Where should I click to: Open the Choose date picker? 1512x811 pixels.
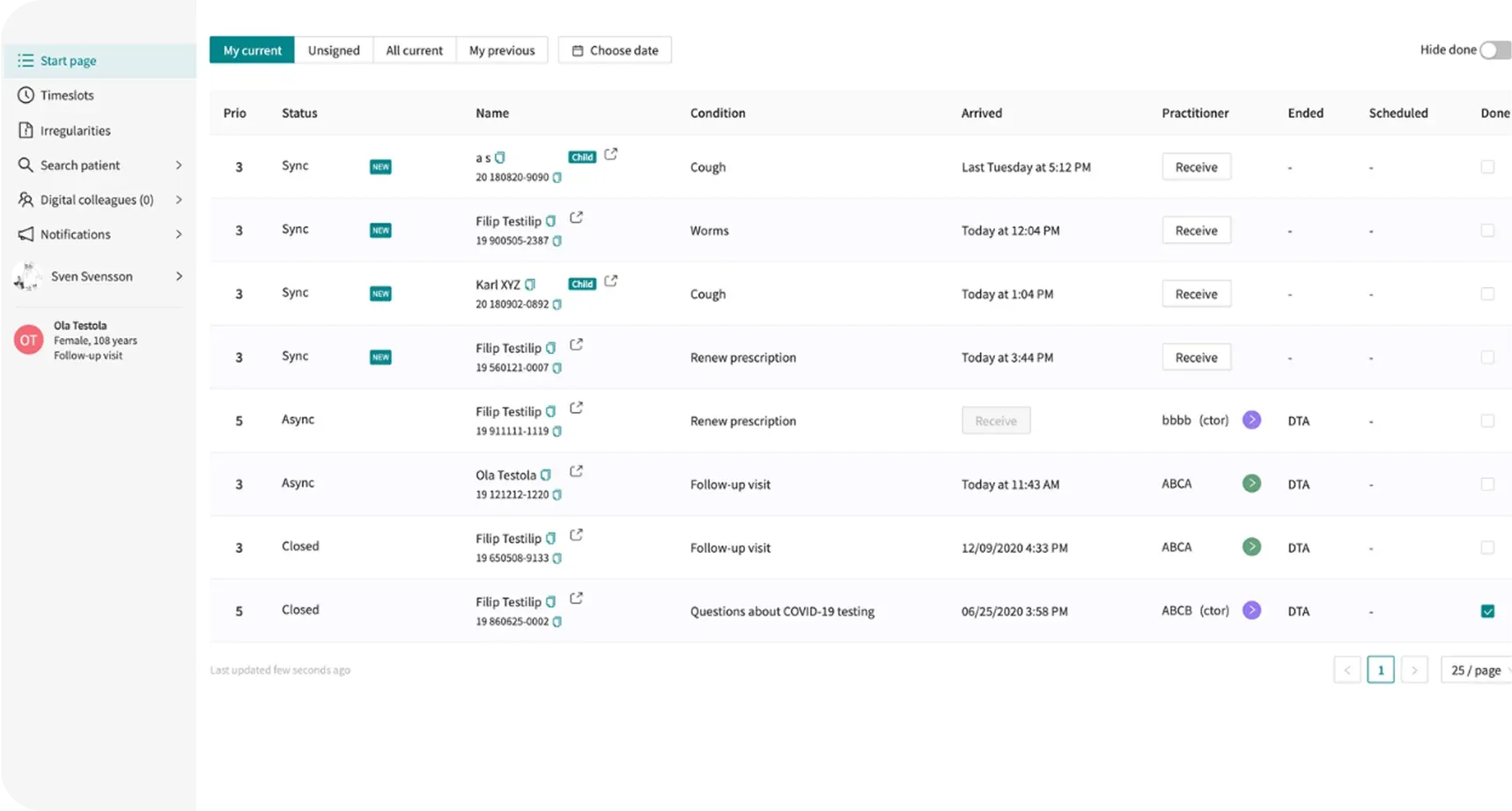click(615, 50)
